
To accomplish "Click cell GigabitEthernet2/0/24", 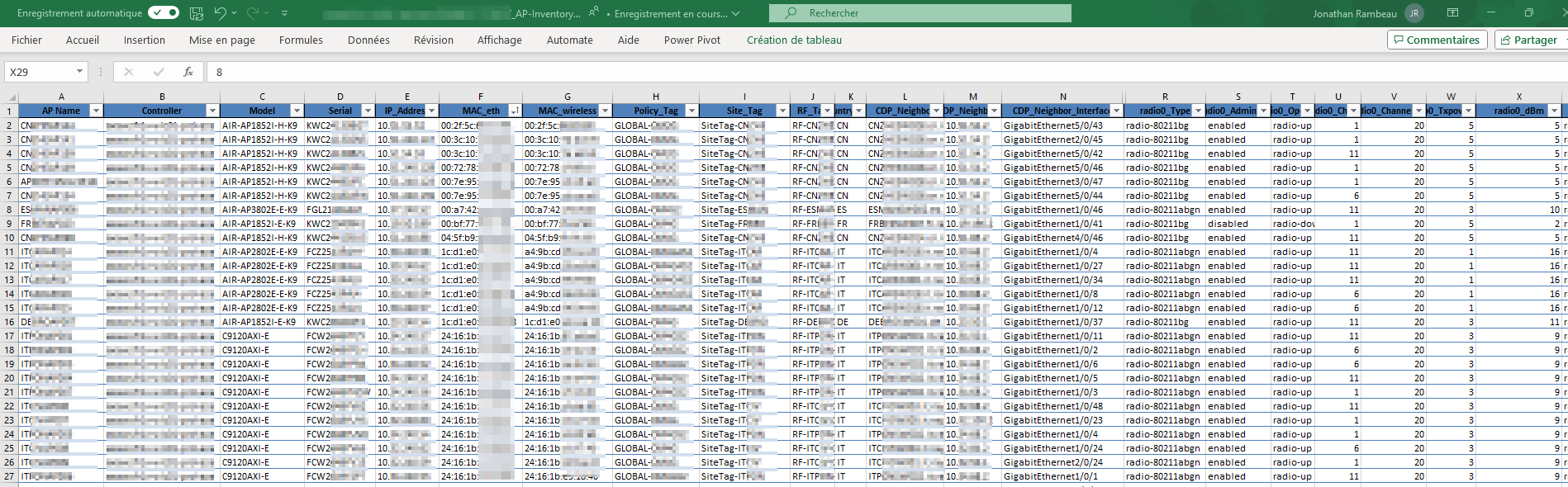I will tap(1062, 462).
